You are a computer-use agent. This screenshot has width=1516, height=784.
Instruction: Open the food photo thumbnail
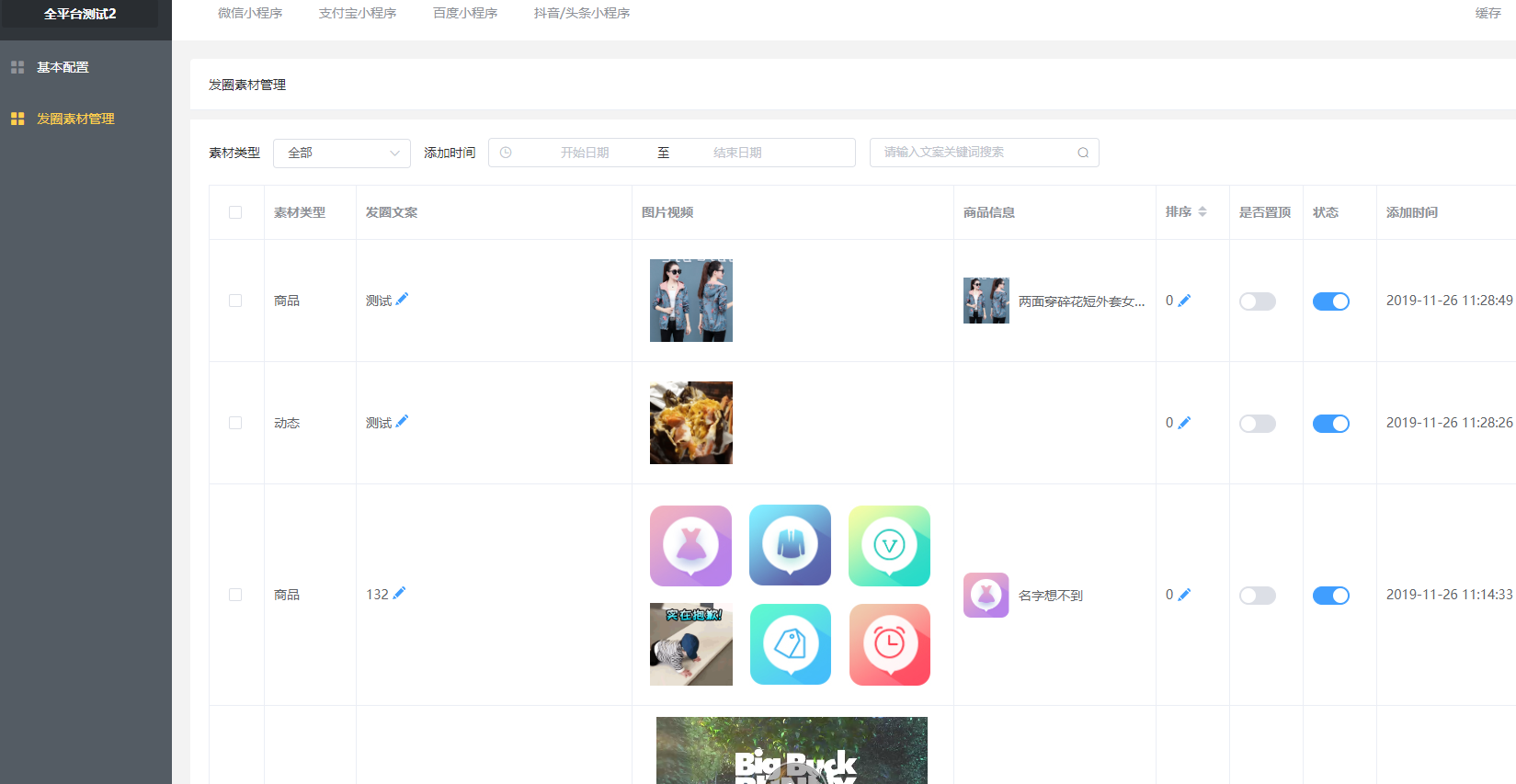(x=691, y=423)
